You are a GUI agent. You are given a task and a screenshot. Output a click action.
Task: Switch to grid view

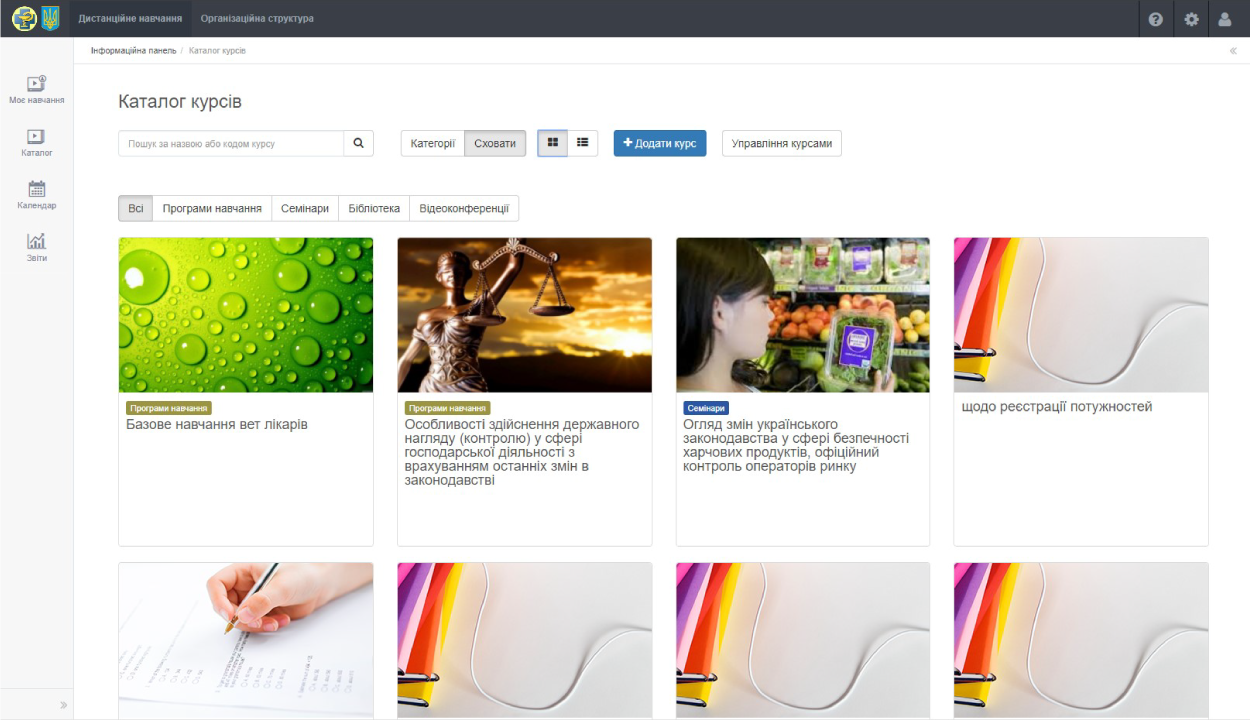(552, 143)
